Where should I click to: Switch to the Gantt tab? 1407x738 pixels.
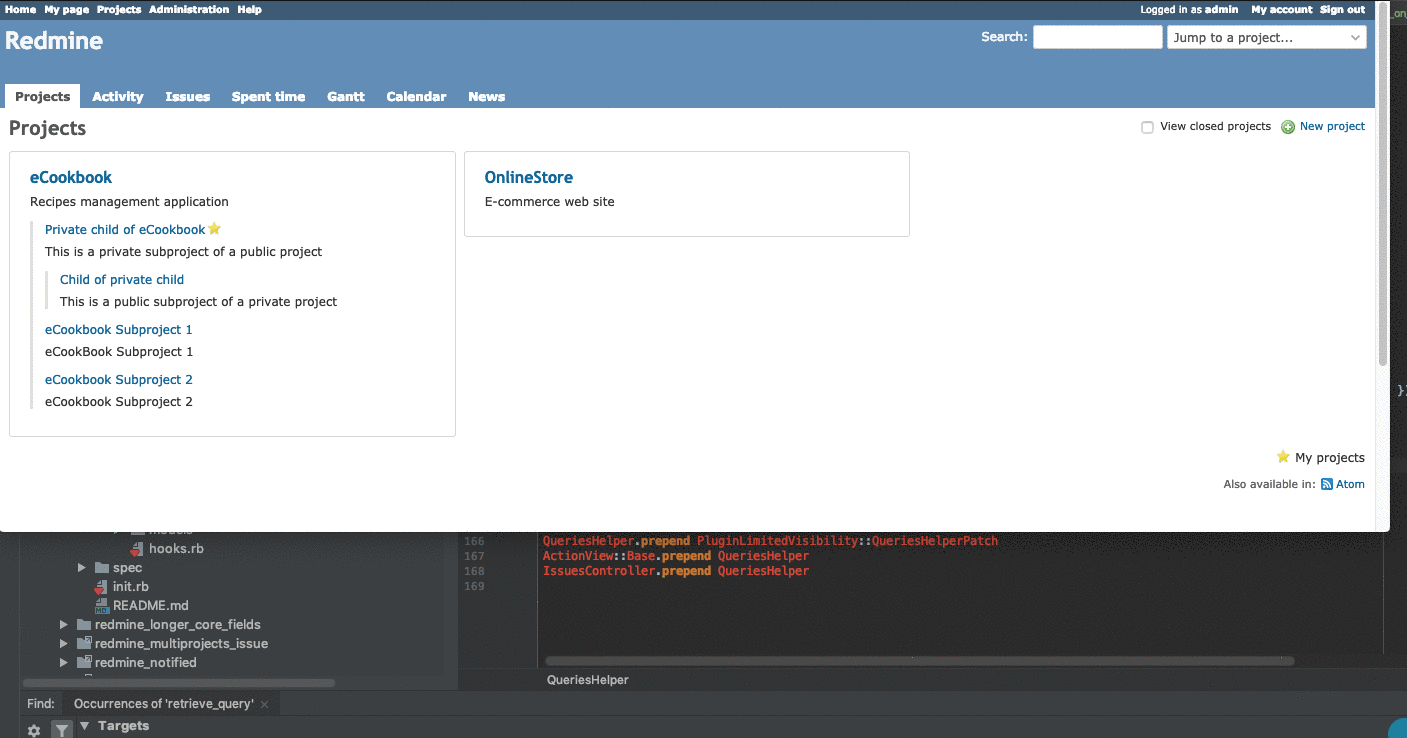[346, 97]
